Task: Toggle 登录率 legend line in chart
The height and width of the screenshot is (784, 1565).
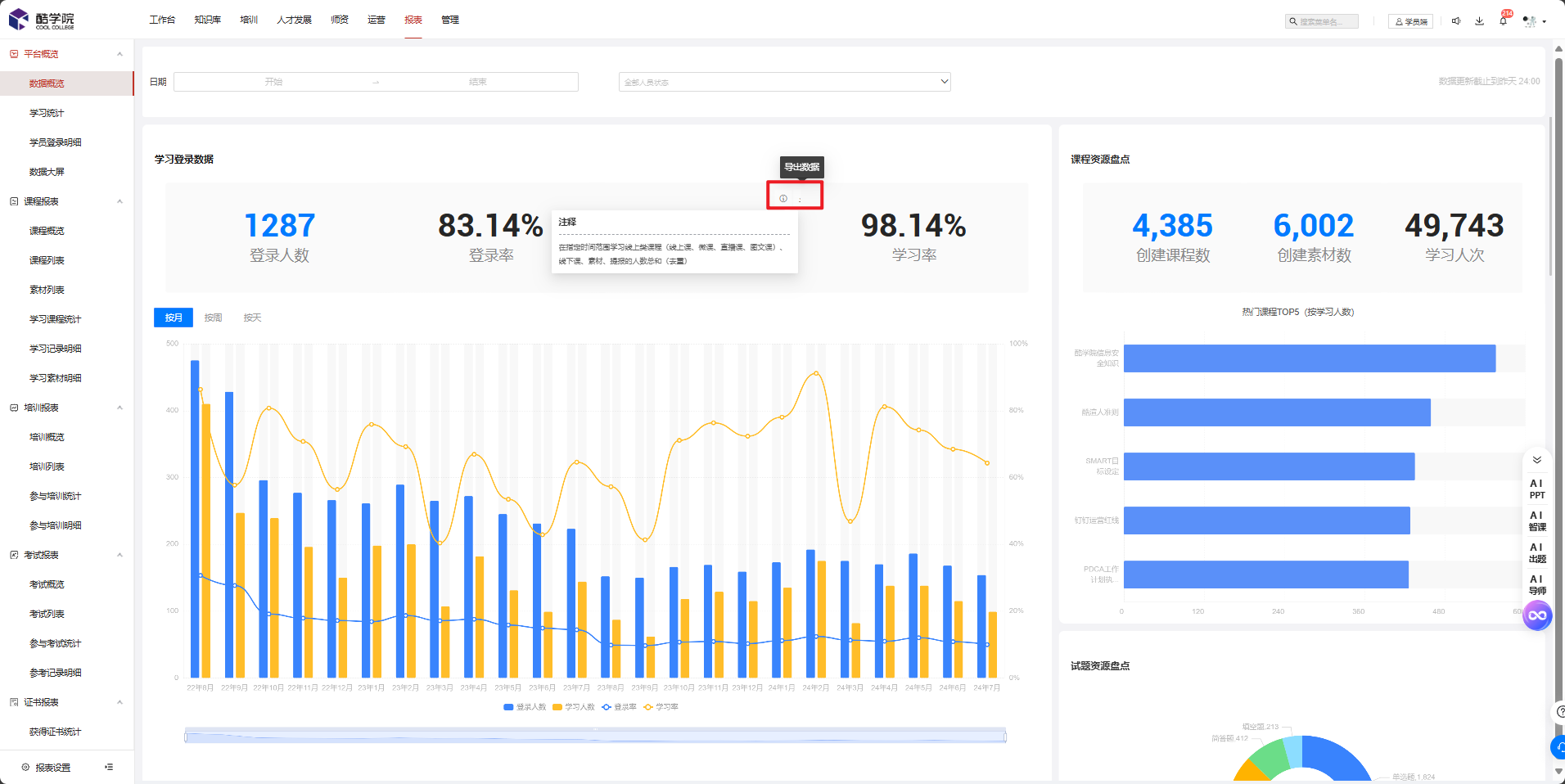Action: pos(619,707)
